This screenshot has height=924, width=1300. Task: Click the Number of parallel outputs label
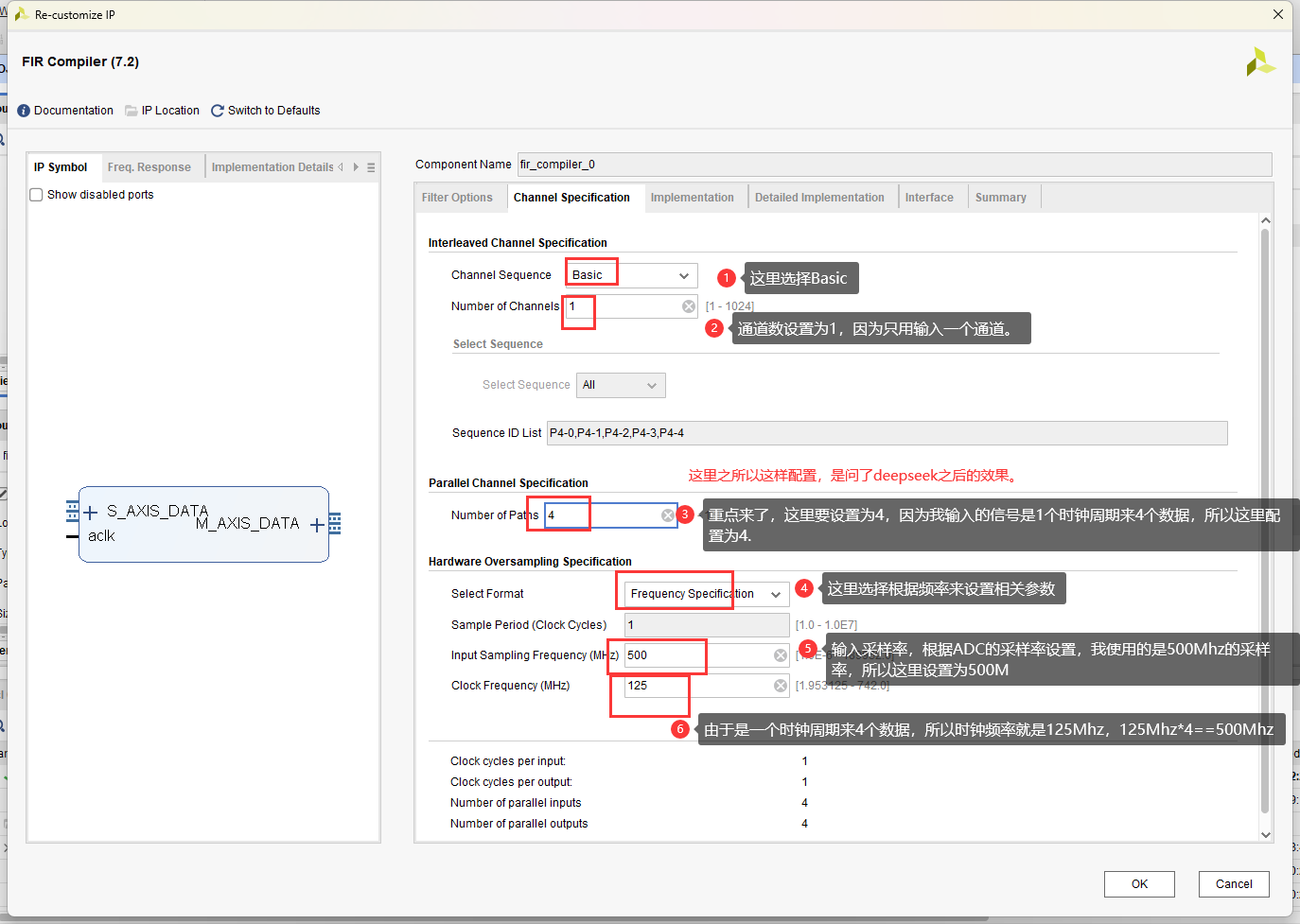pos(519,824)
